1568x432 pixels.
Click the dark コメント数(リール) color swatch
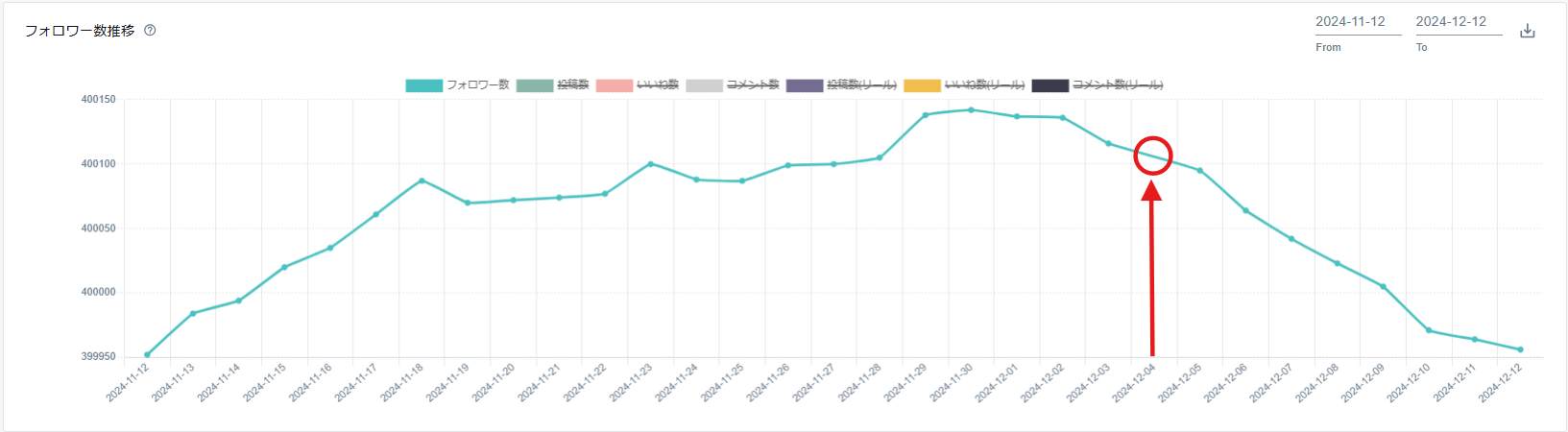coord(1049,85)
